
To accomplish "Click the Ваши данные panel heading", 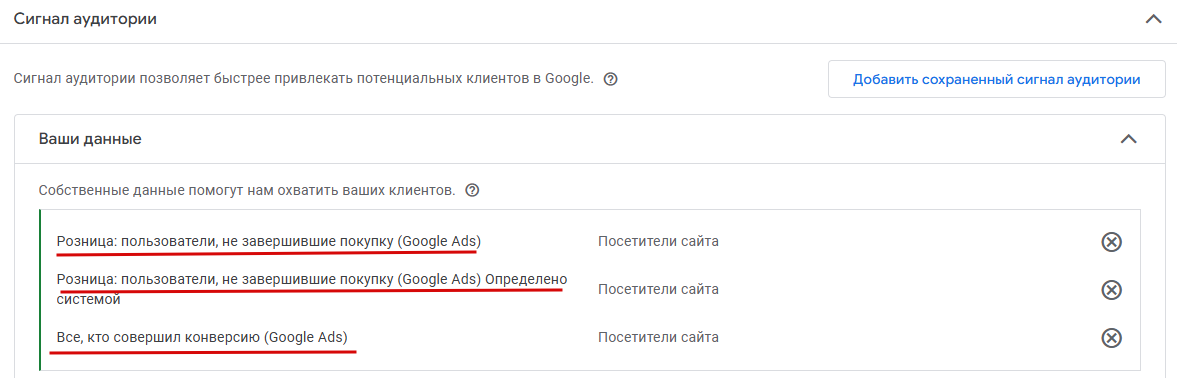I will click(90, 139).
